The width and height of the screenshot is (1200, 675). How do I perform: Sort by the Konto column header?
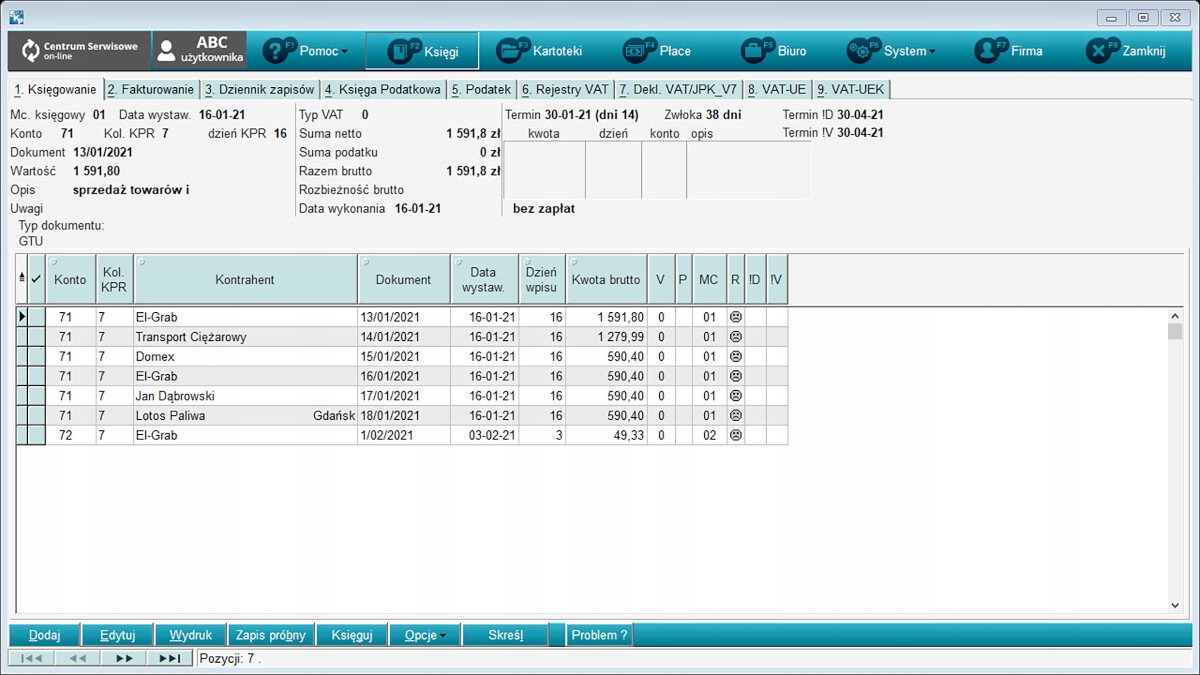click(70, 280)
